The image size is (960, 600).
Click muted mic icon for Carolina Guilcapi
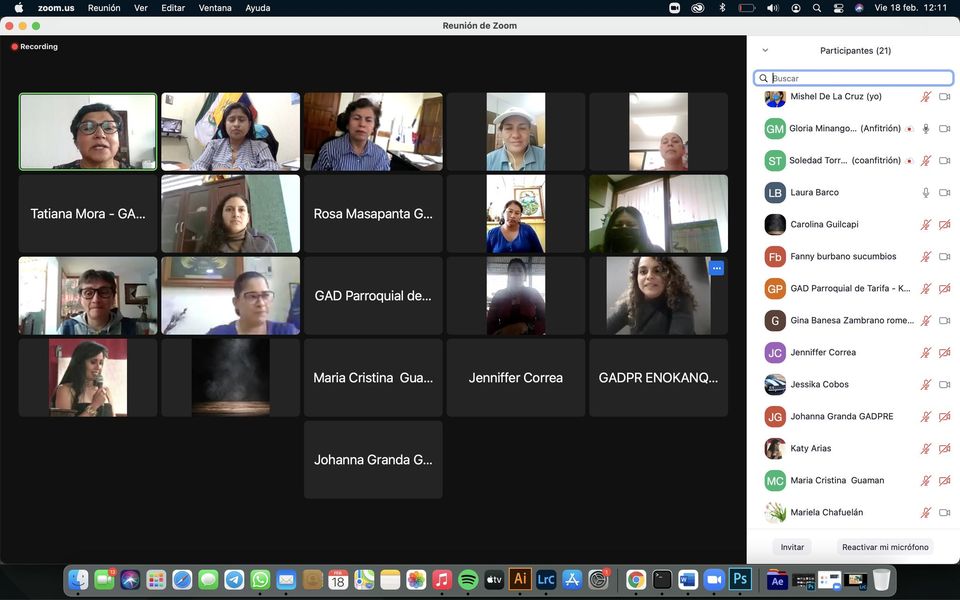(926, 225)
